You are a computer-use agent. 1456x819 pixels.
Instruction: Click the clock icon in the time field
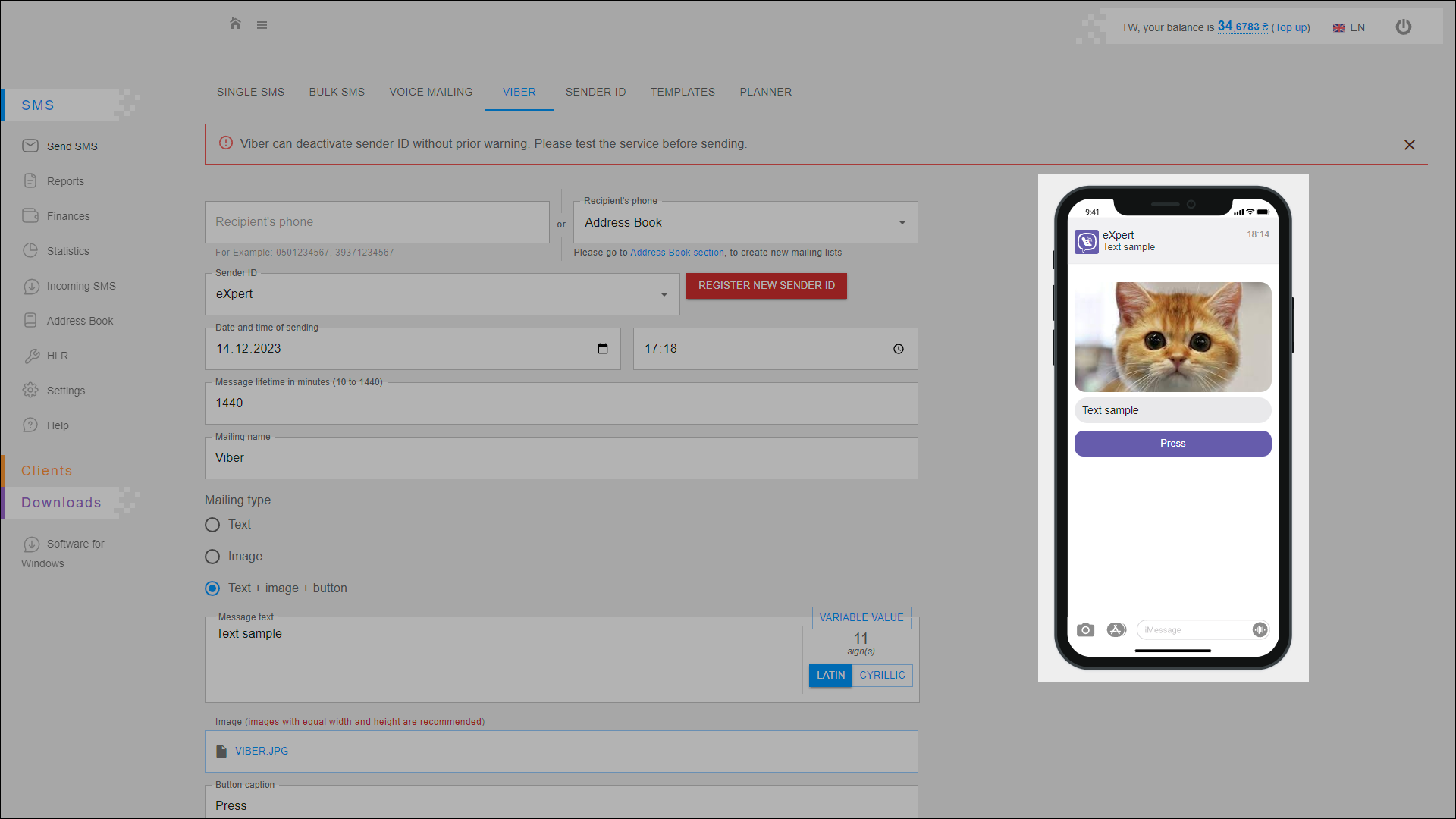pos(899,349)
